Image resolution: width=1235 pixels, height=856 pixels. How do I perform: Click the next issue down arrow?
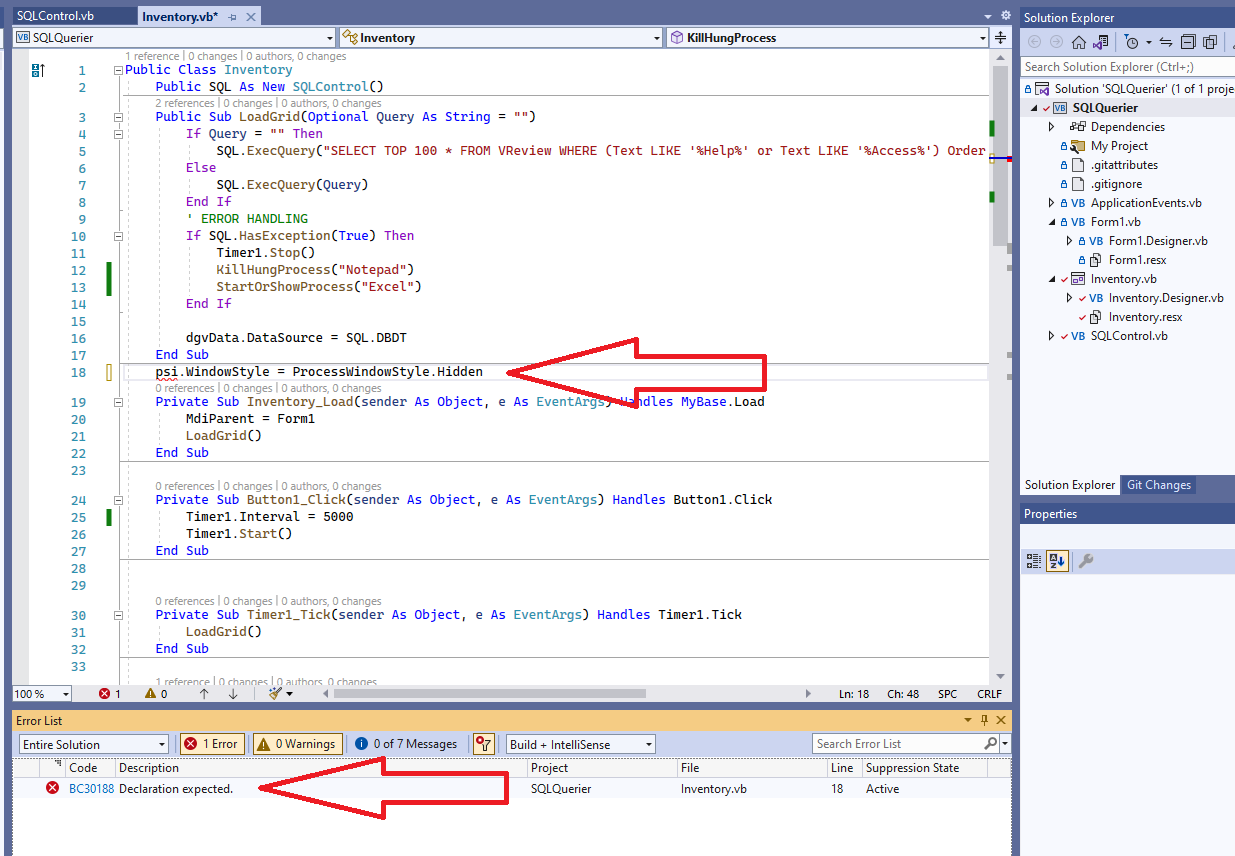233,693
